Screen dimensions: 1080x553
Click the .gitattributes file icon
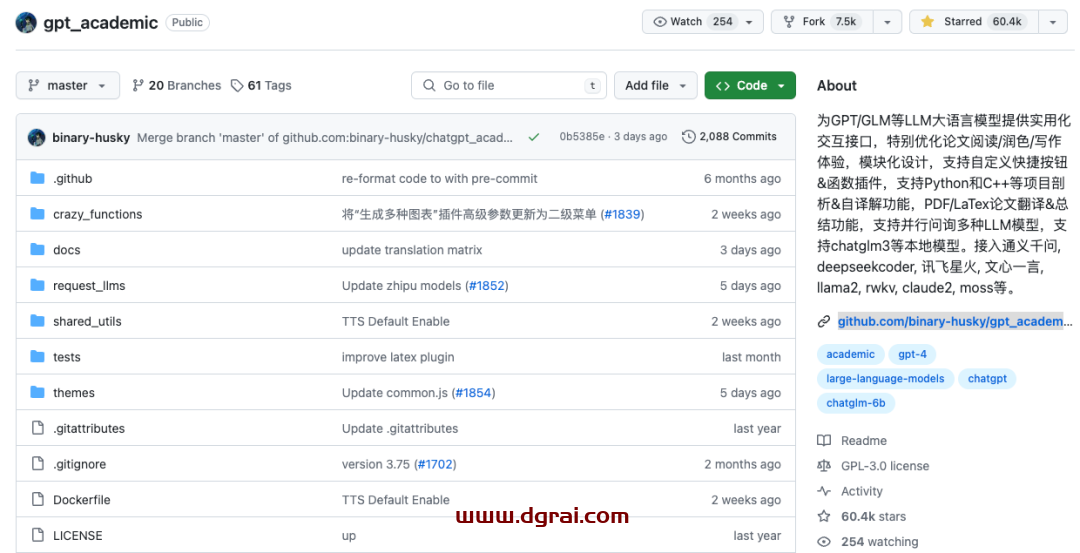coord(38,428)
